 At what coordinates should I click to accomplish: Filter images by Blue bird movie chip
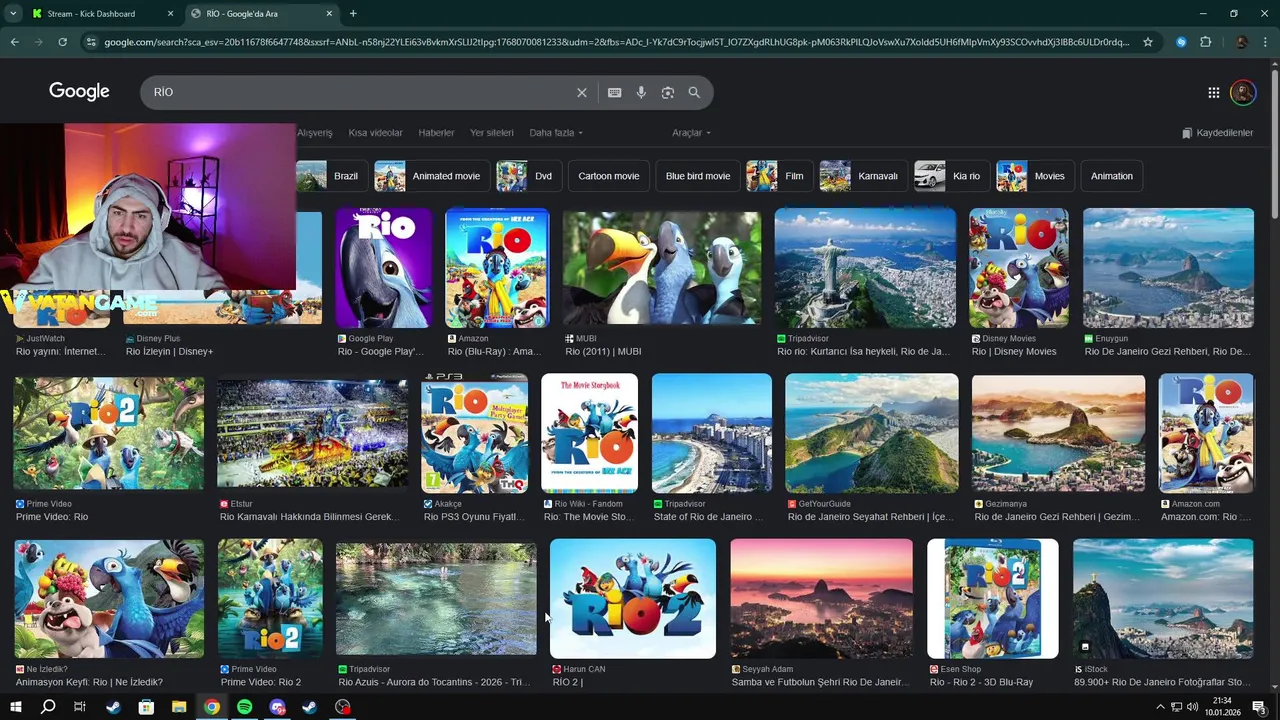pos(698,176)
